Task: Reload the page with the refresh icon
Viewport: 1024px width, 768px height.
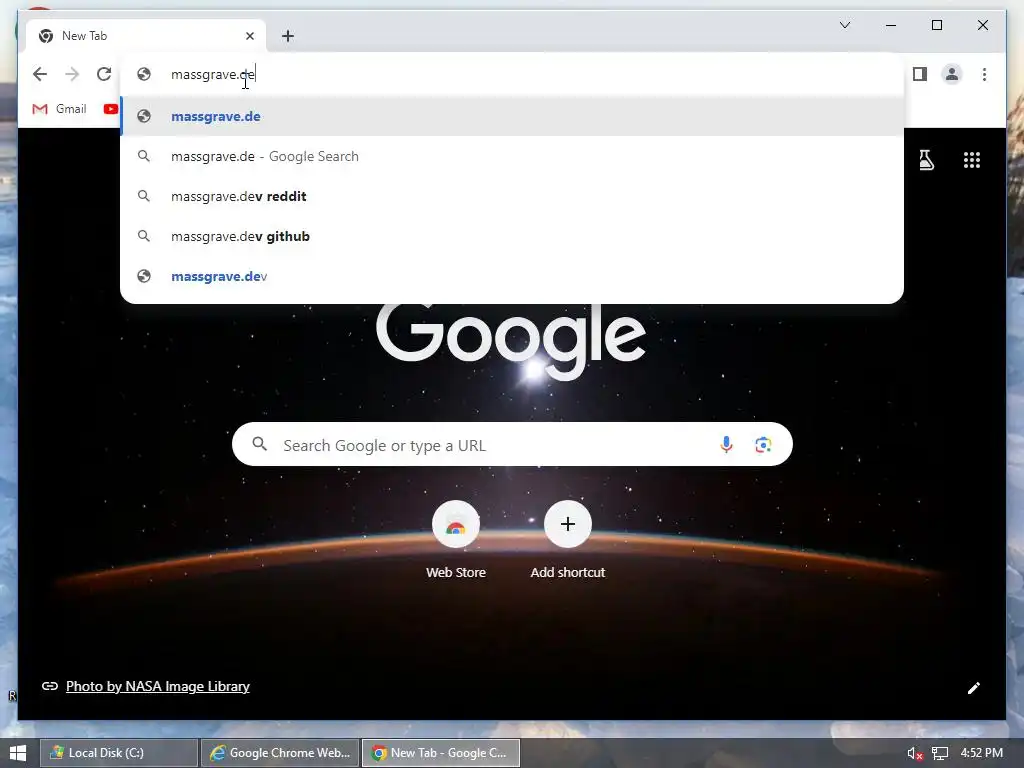Action: coord(104,74)
